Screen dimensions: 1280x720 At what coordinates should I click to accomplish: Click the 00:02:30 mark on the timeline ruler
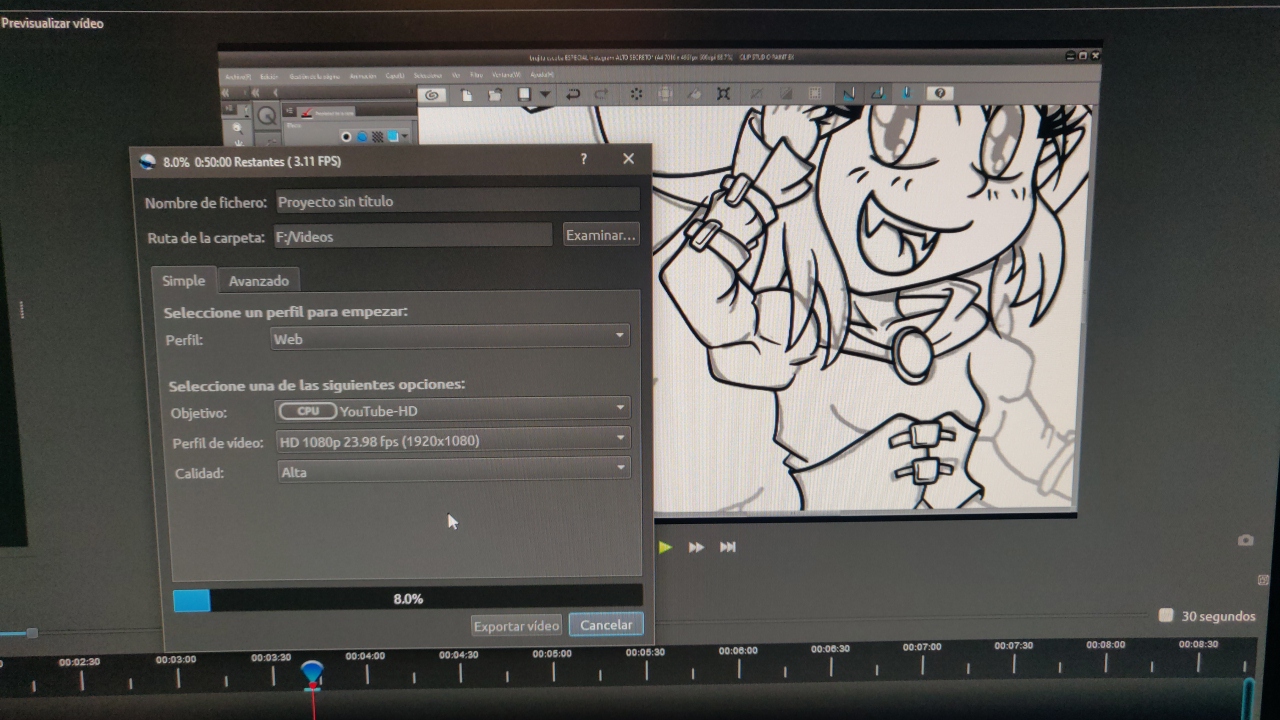[79, 661]
